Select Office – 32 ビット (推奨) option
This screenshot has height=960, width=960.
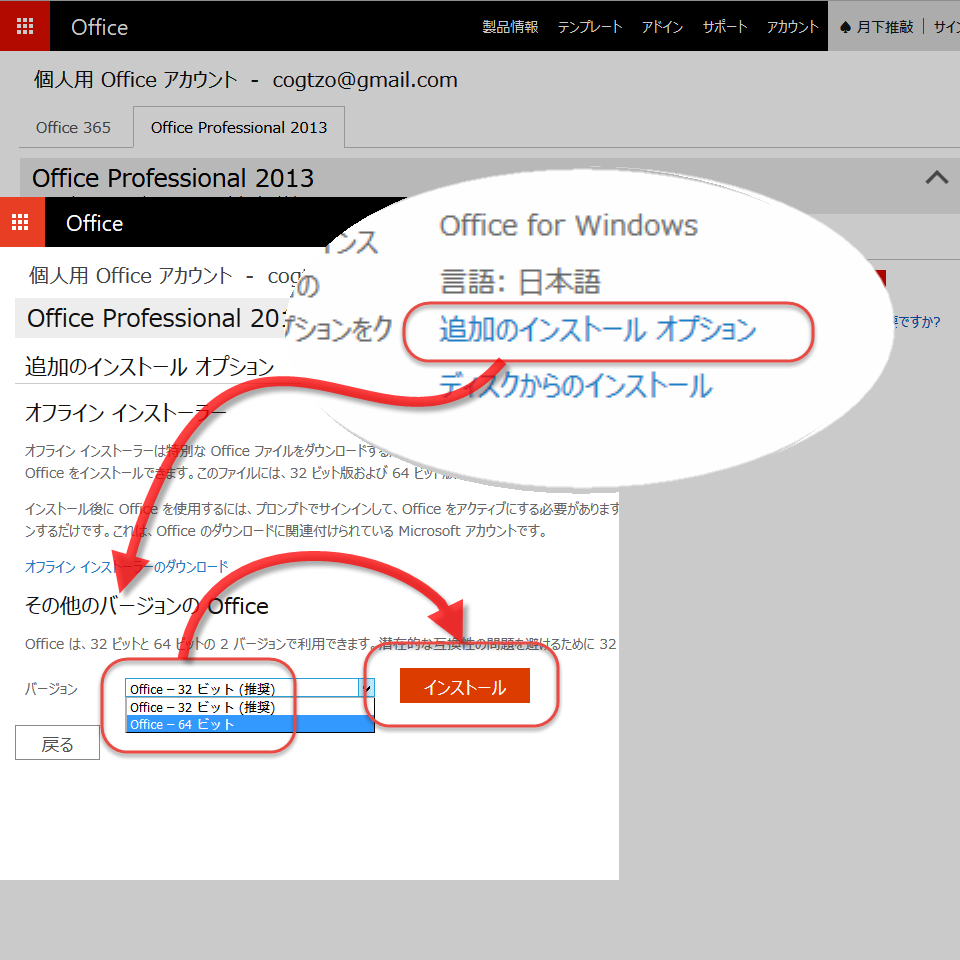pos(200,706)
